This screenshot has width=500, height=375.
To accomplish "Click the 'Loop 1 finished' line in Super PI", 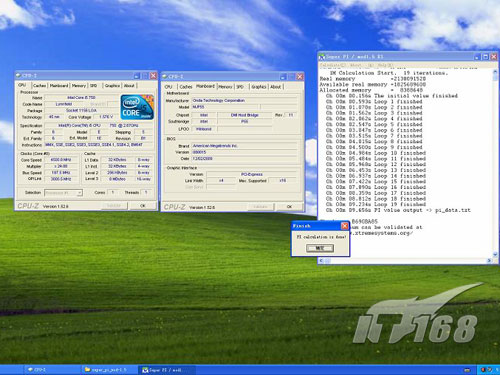I will (374, 102).
